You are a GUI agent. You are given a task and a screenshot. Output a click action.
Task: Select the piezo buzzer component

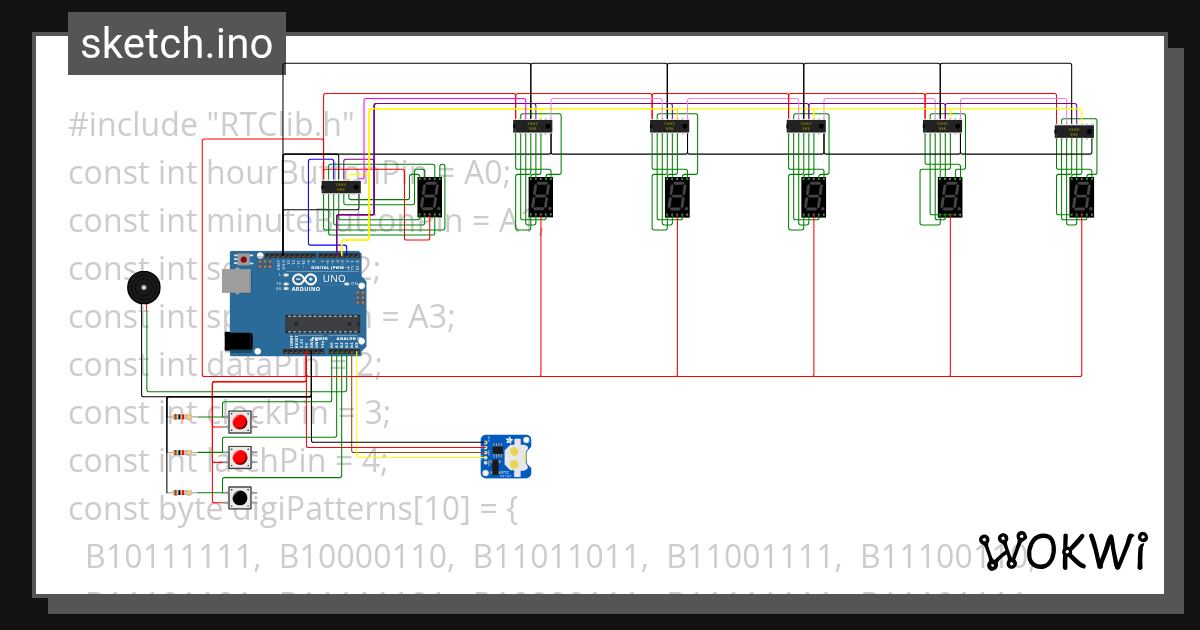(x=143, y=285)
